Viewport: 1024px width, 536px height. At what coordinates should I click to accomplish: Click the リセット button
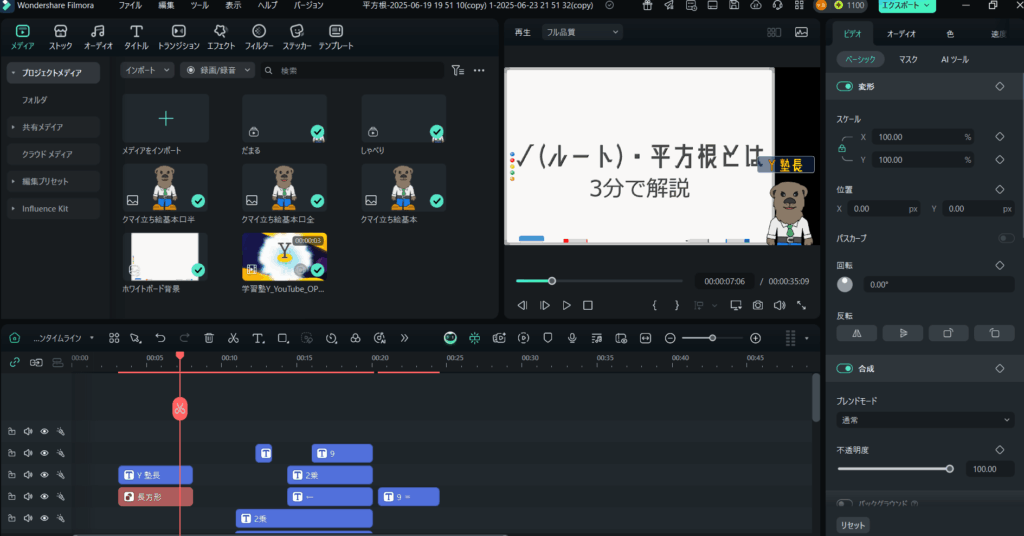853,525
